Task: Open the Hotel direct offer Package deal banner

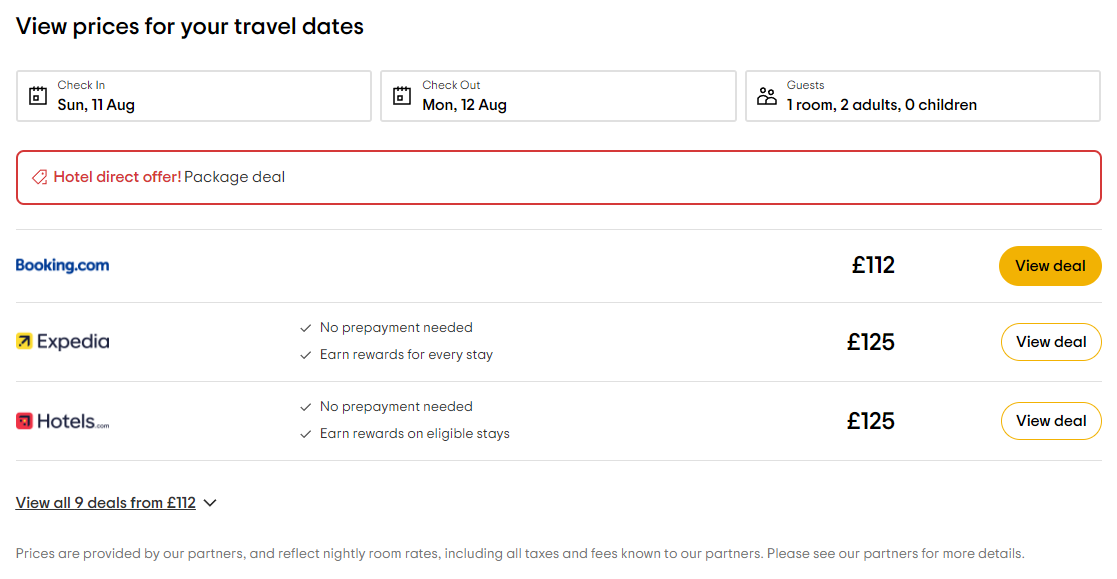Action: pyautogui.click(x=558, y=177)
